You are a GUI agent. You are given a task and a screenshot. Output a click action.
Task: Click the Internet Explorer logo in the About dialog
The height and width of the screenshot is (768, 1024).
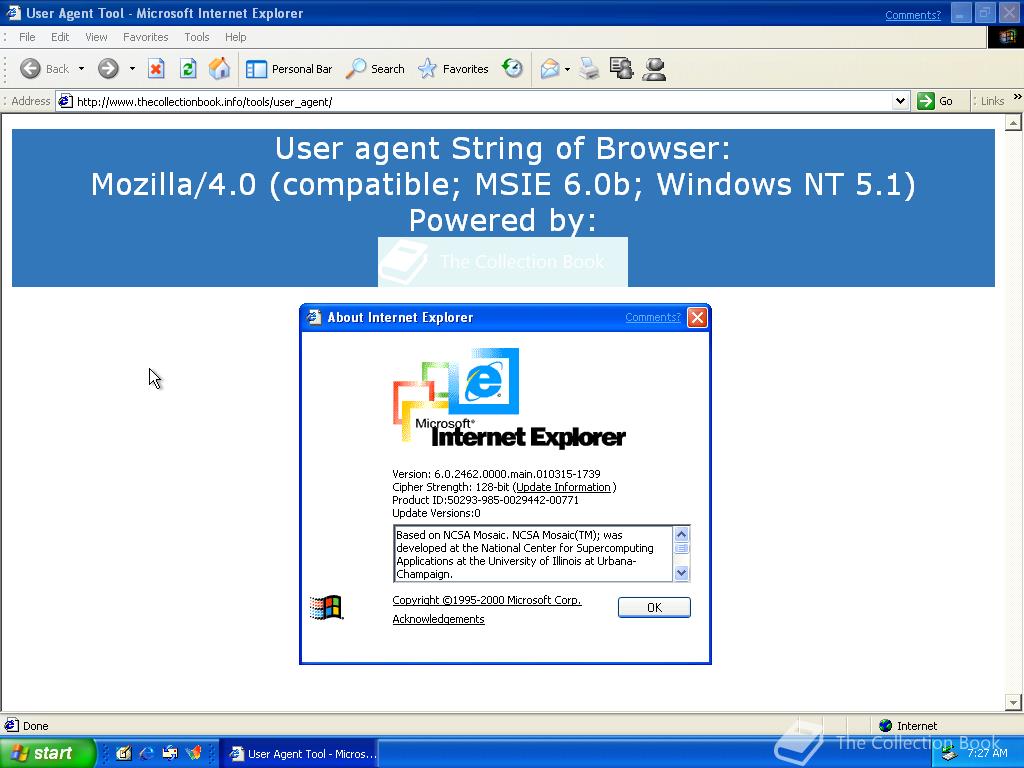click(509, 398)
